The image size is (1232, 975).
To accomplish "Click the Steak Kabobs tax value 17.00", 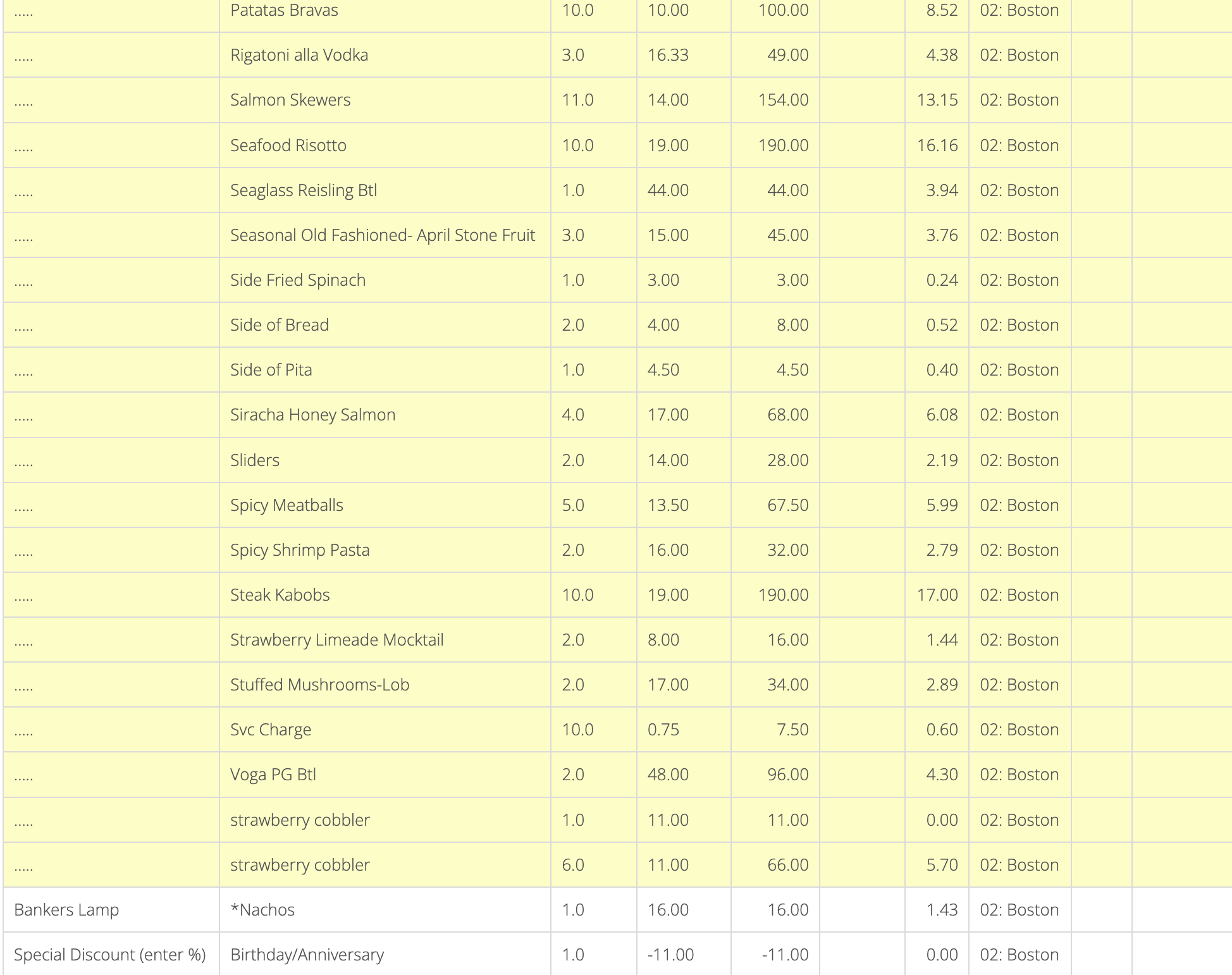I will [937, 595].
